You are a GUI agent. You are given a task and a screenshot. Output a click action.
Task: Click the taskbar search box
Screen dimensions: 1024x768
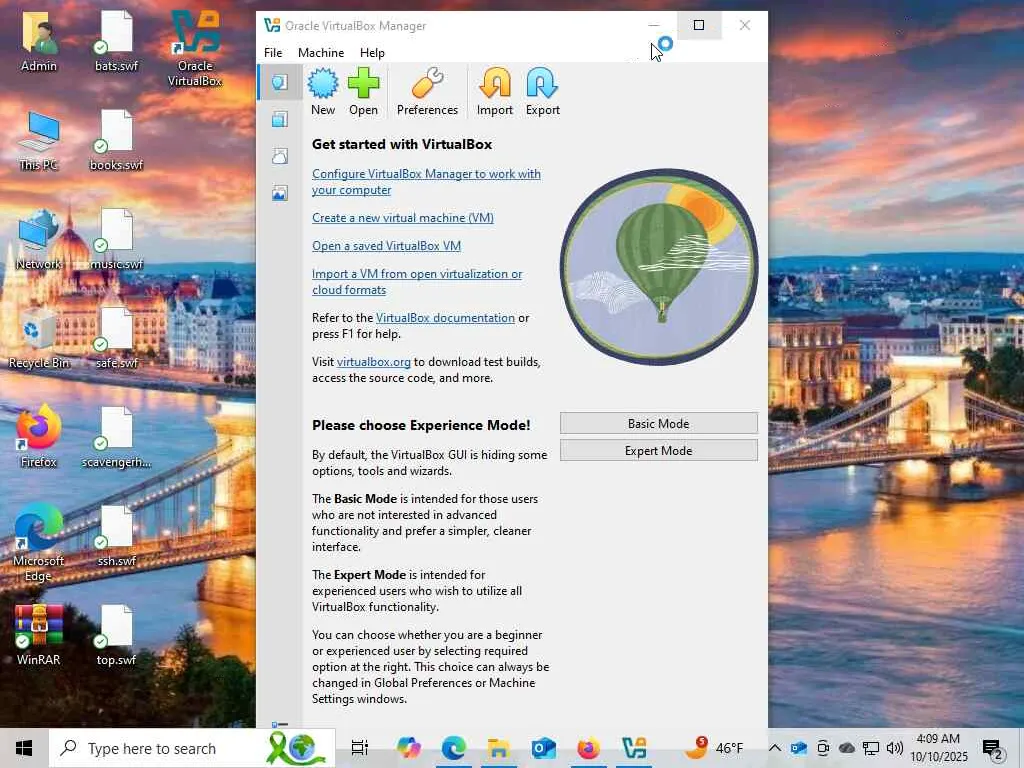(x=192, y=748)
